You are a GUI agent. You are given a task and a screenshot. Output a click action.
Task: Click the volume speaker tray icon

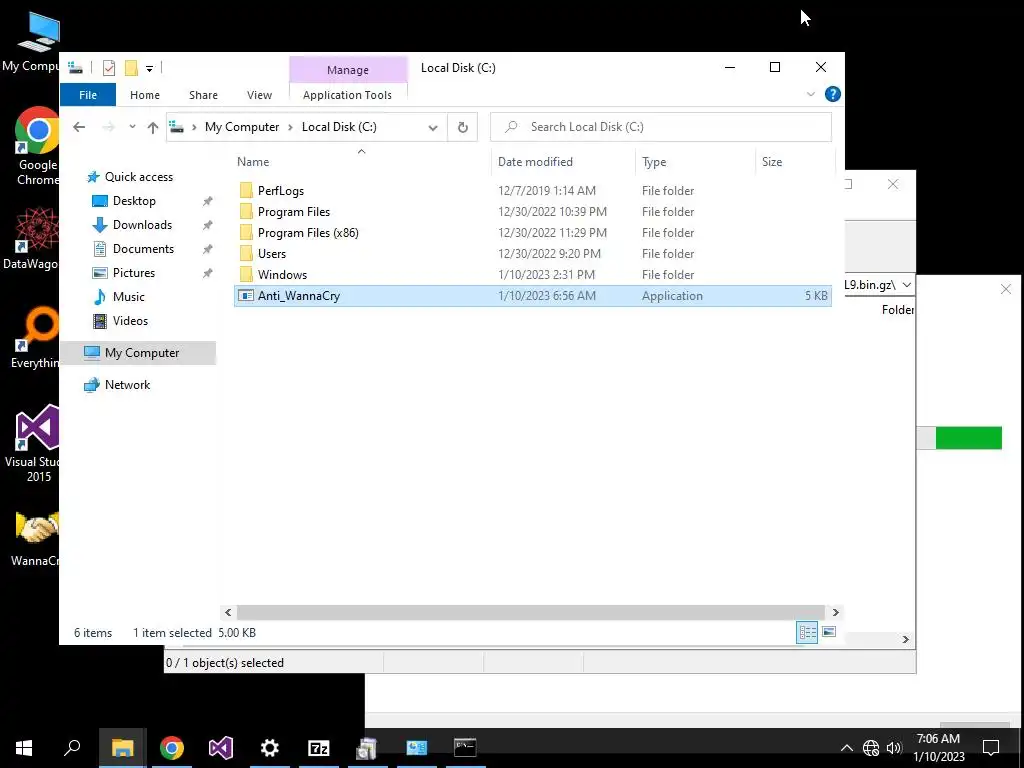(x=894, y=748)
